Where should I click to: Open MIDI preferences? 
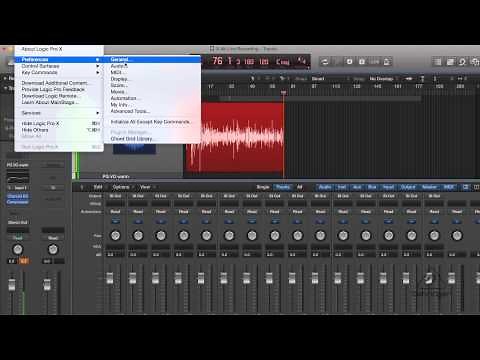click(152, 72)
